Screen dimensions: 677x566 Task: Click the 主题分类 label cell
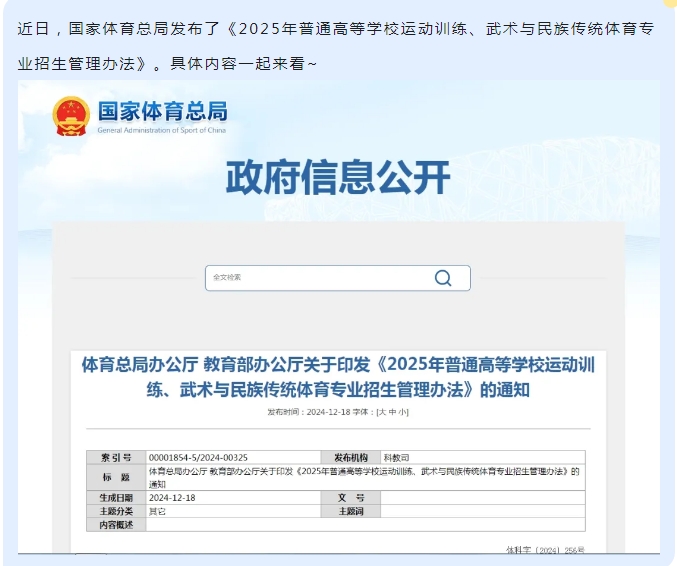(x=116, y=511)
